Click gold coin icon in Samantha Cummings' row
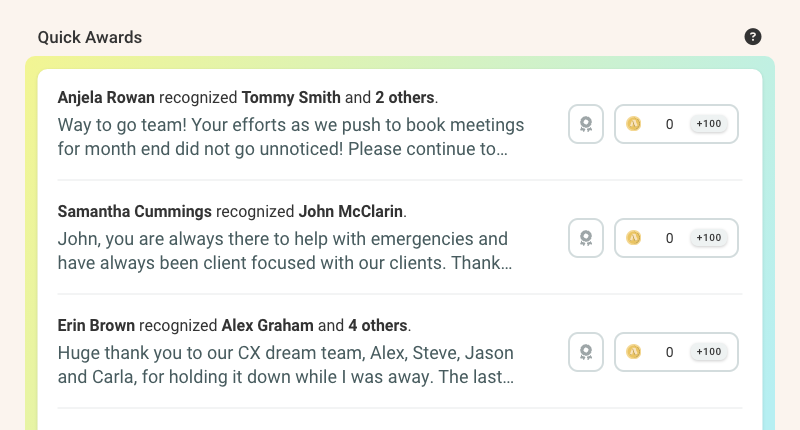The height and width of the screenshot is (430, 800). [x=633, y=238]
